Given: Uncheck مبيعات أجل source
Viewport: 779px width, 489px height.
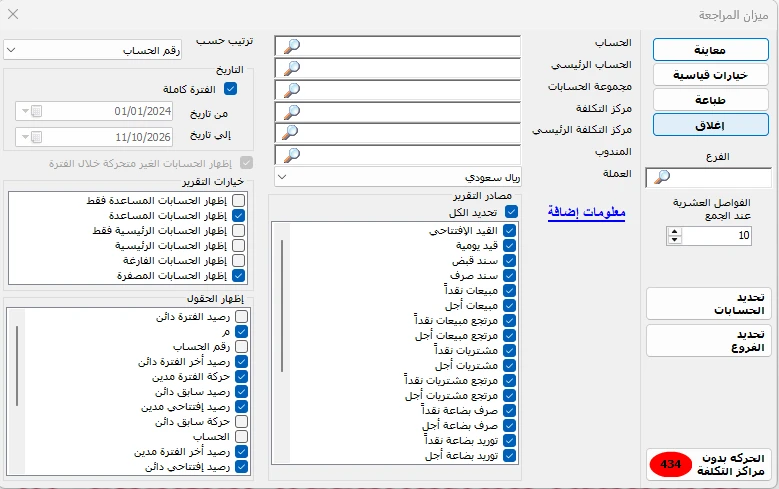Looking at the screenshot, I should [509, 305].
